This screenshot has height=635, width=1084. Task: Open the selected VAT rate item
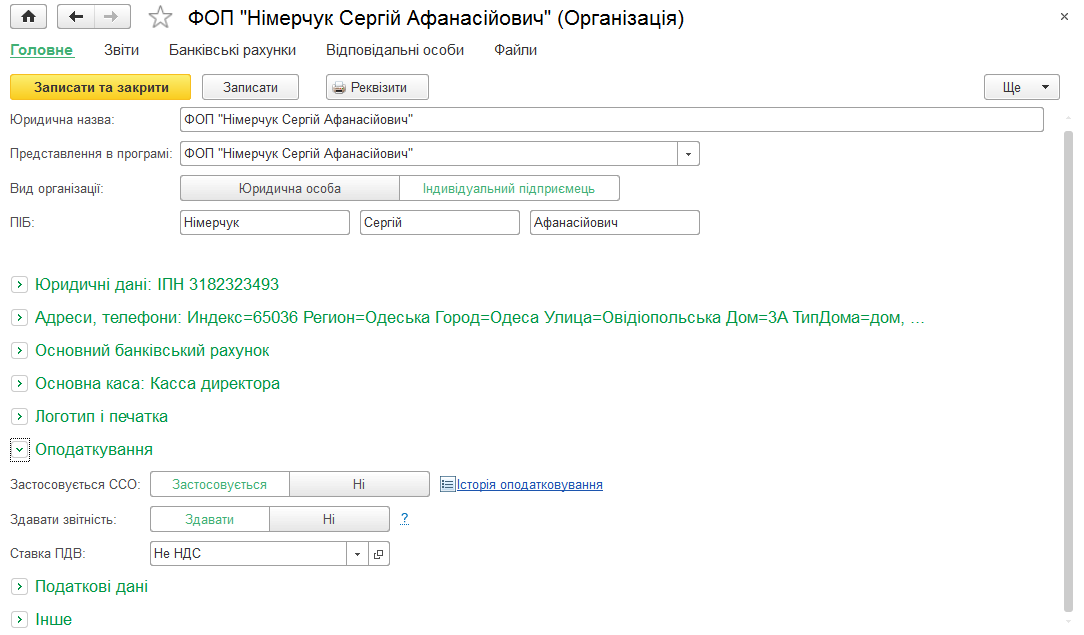(379, 553)
